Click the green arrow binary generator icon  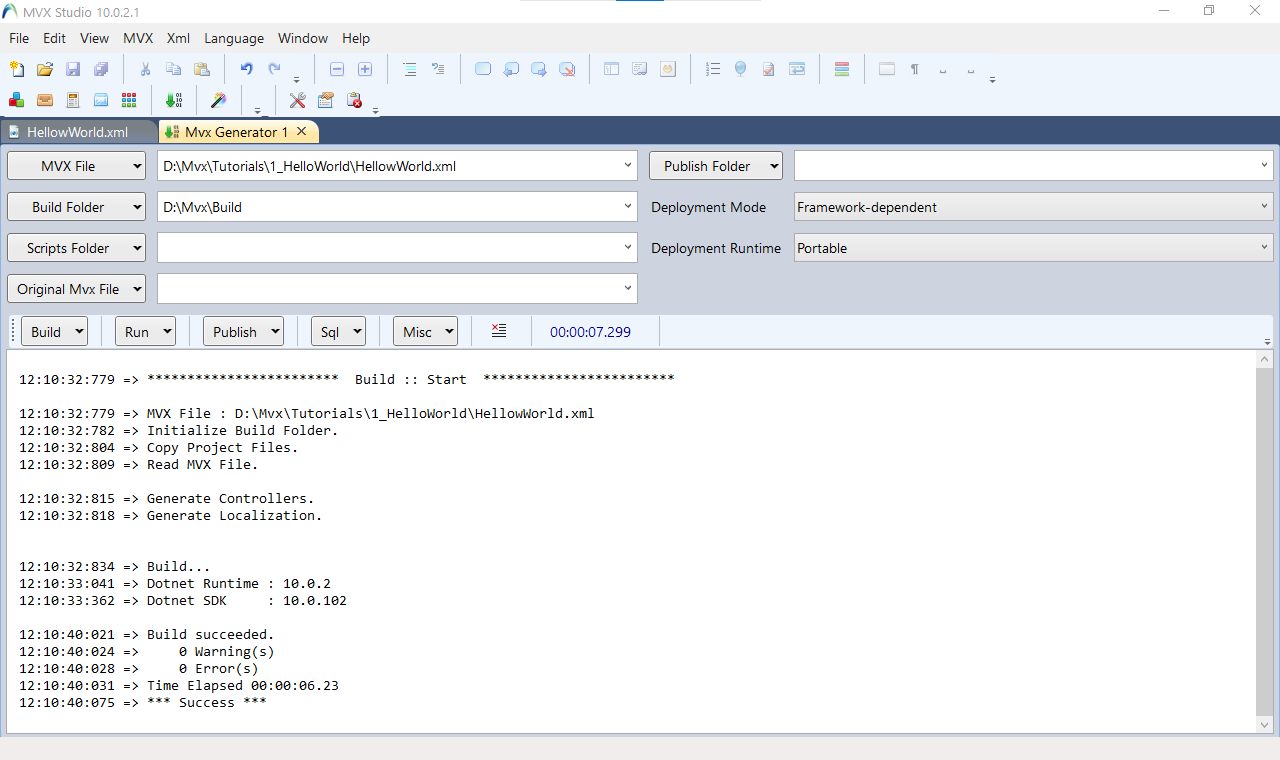point(174,100)
